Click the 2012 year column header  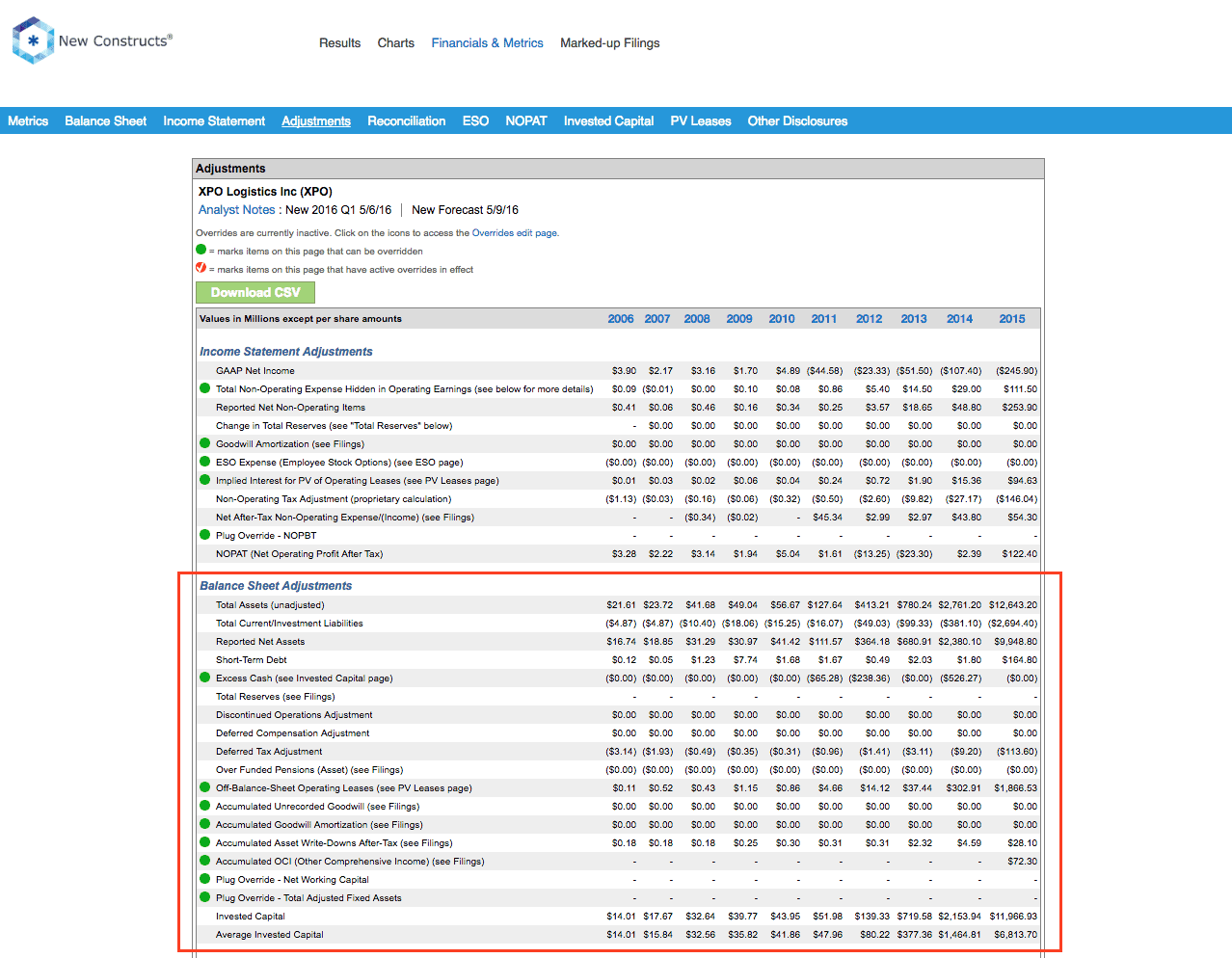click(x=870, y=319)
